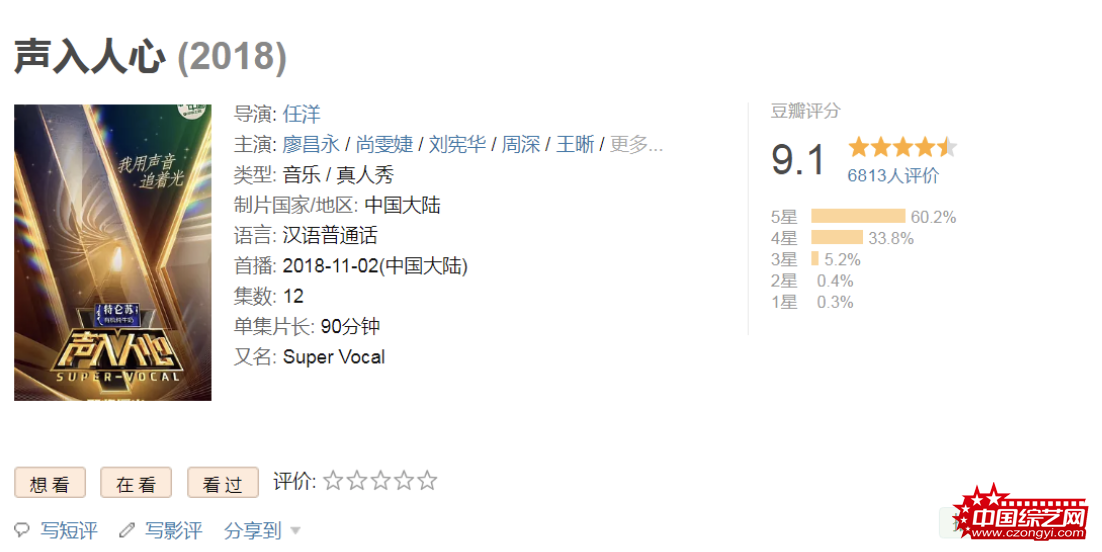Expand the cast list via 更多...

pyautogui.click(x=636, y=145)
